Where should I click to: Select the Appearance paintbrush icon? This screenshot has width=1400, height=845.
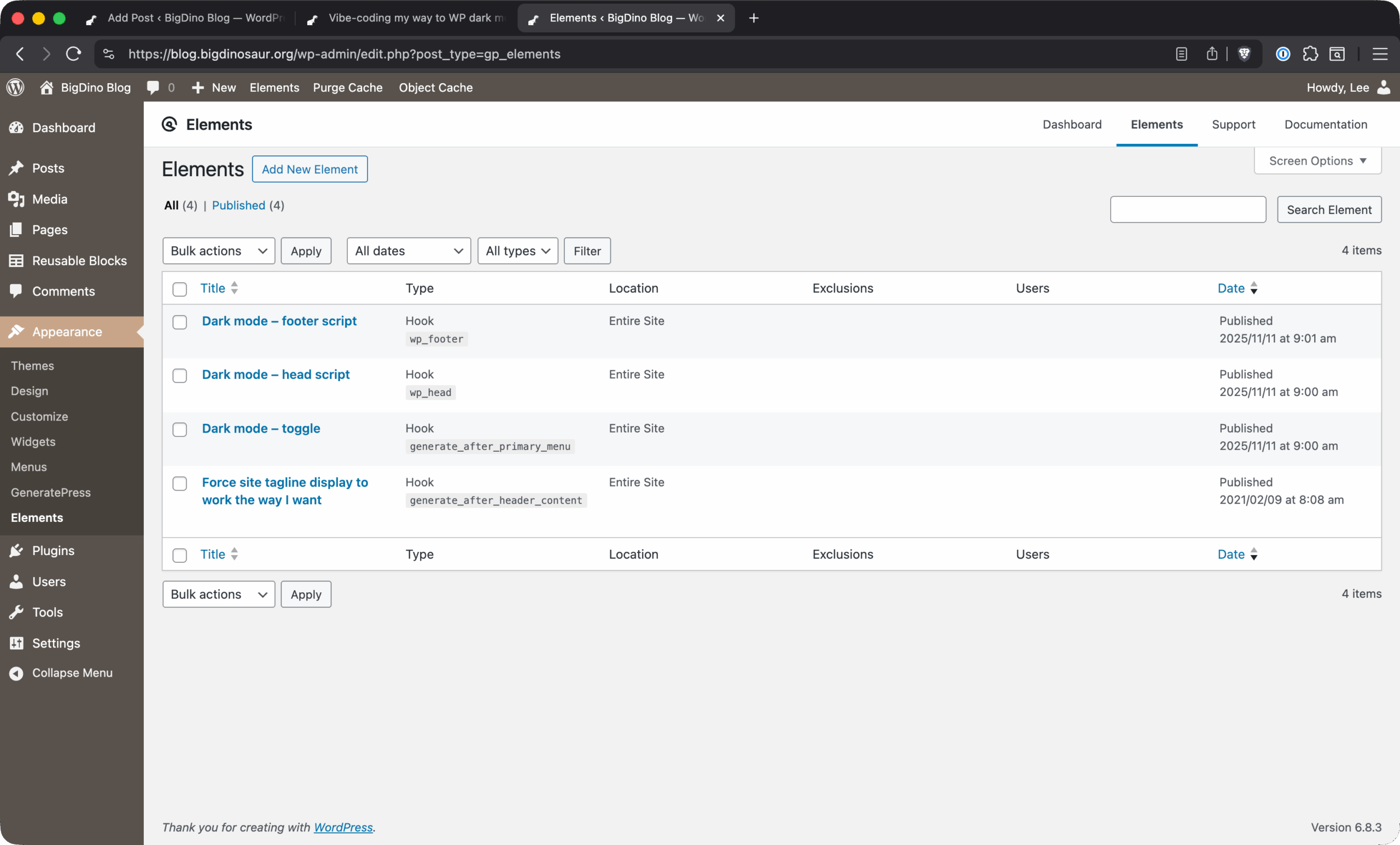click(x=17, y=331)
